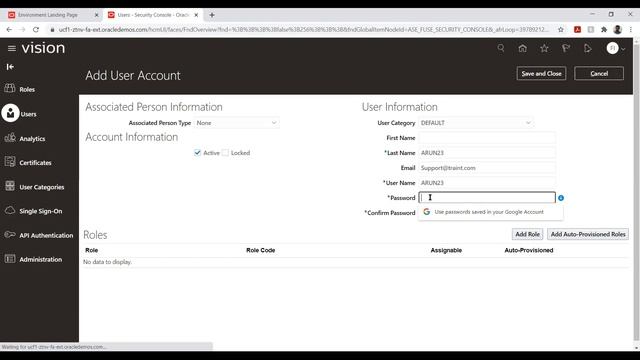The height and width of the screenshot is (360, 640).
Task: Open the User Categories icon
Action: pyautogui.click(x=10, y=186)
